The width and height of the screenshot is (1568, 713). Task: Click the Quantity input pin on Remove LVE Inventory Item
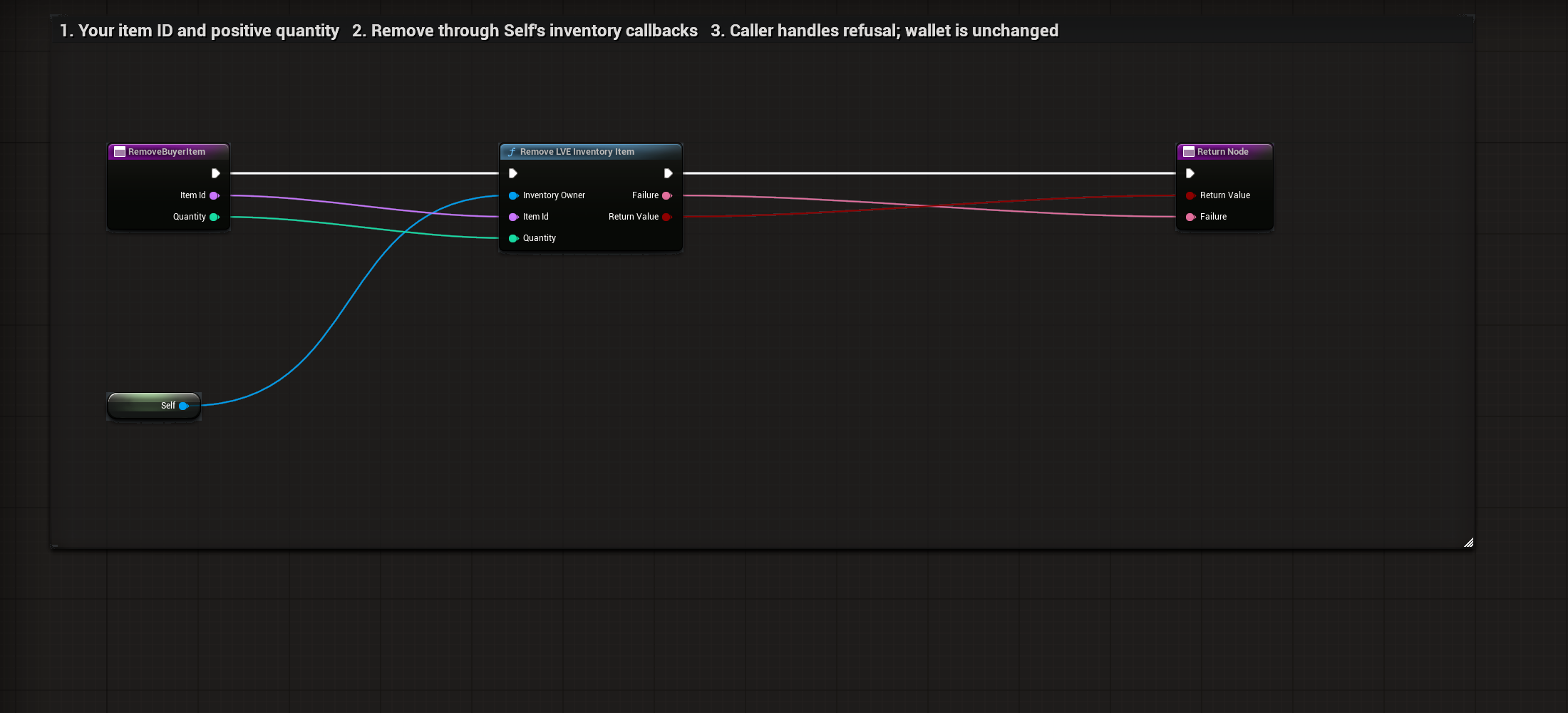pos(513,238)
